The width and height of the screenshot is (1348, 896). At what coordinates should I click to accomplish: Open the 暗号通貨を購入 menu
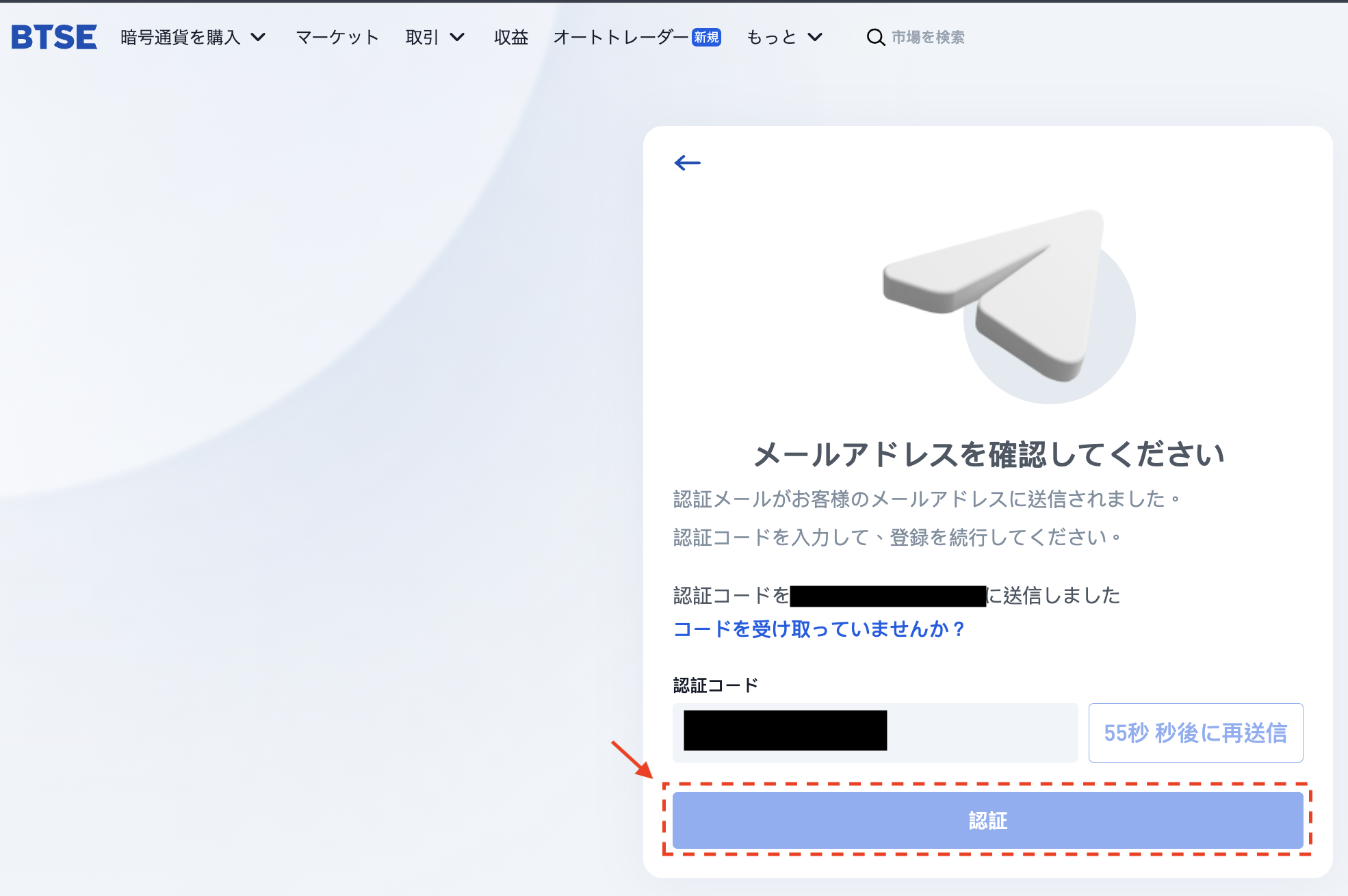[181, 37]
